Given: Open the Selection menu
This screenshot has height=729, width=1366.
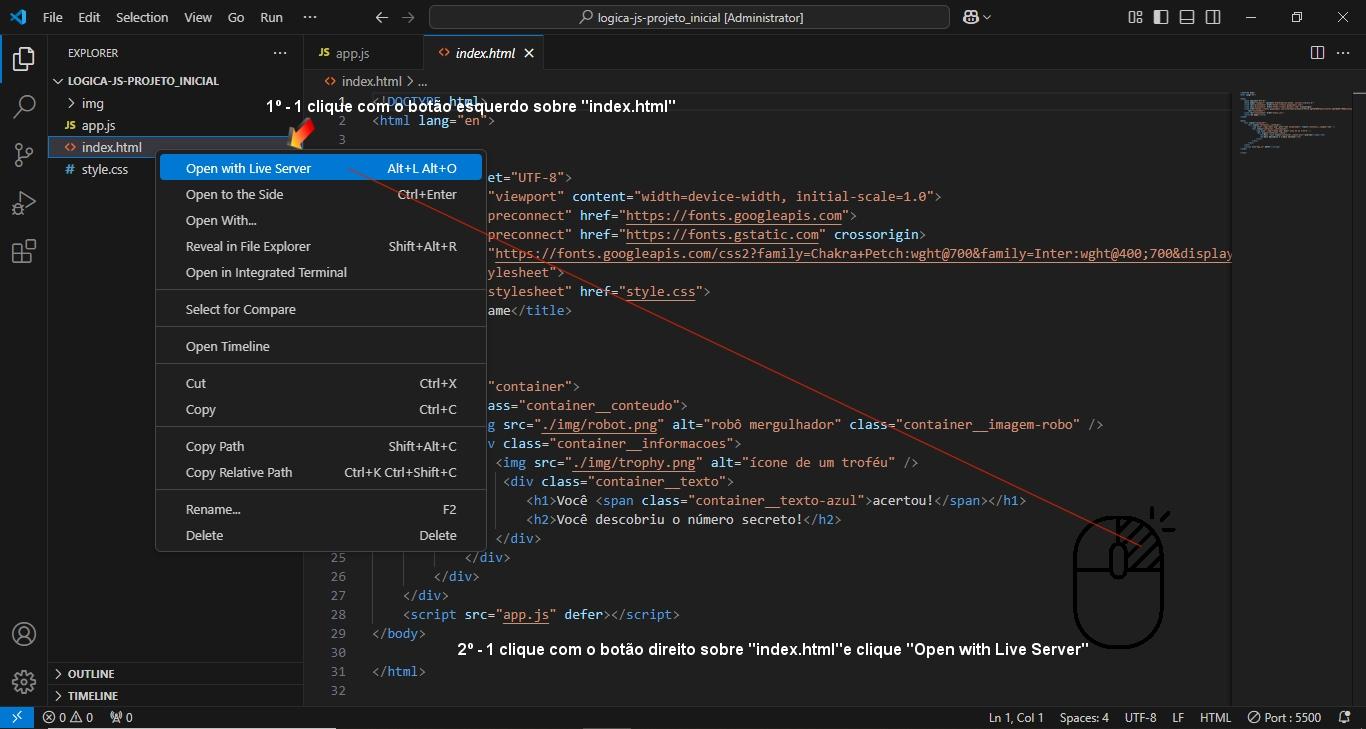Looking at the screenshot, I should coord(142,17).
